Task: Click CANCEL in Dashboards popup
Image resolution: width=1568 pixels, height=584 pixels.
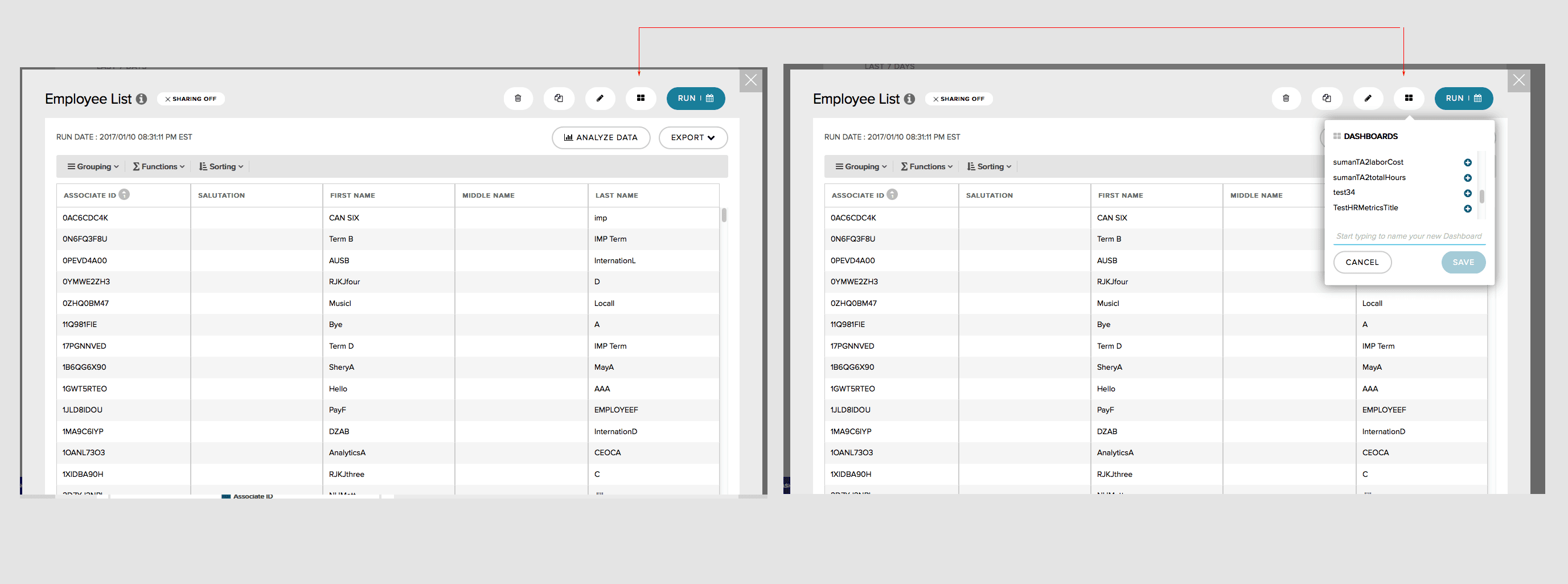Action: [x=1362, y=263]
